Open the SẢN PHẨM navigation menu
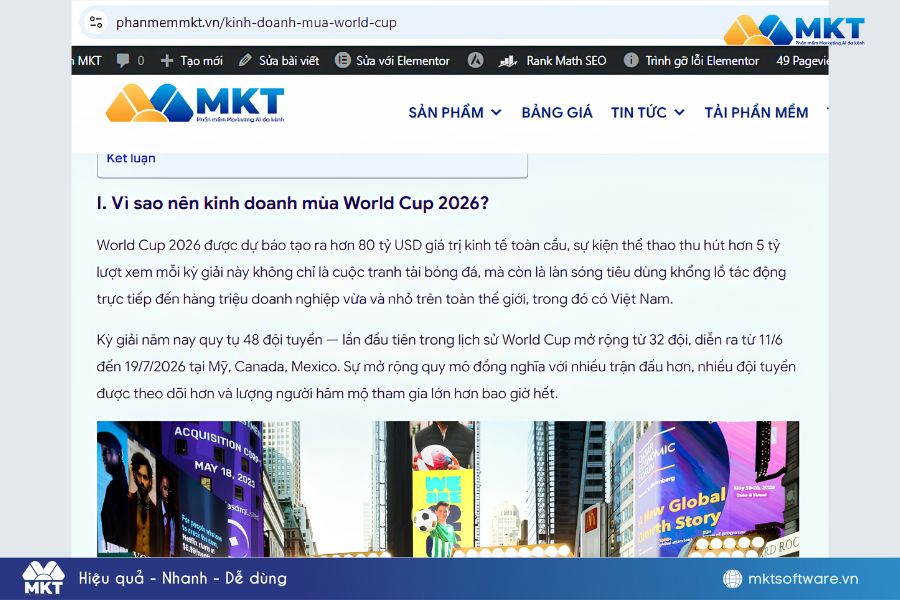900x600 pixels. pyautogui.click(x=446, y=113)
